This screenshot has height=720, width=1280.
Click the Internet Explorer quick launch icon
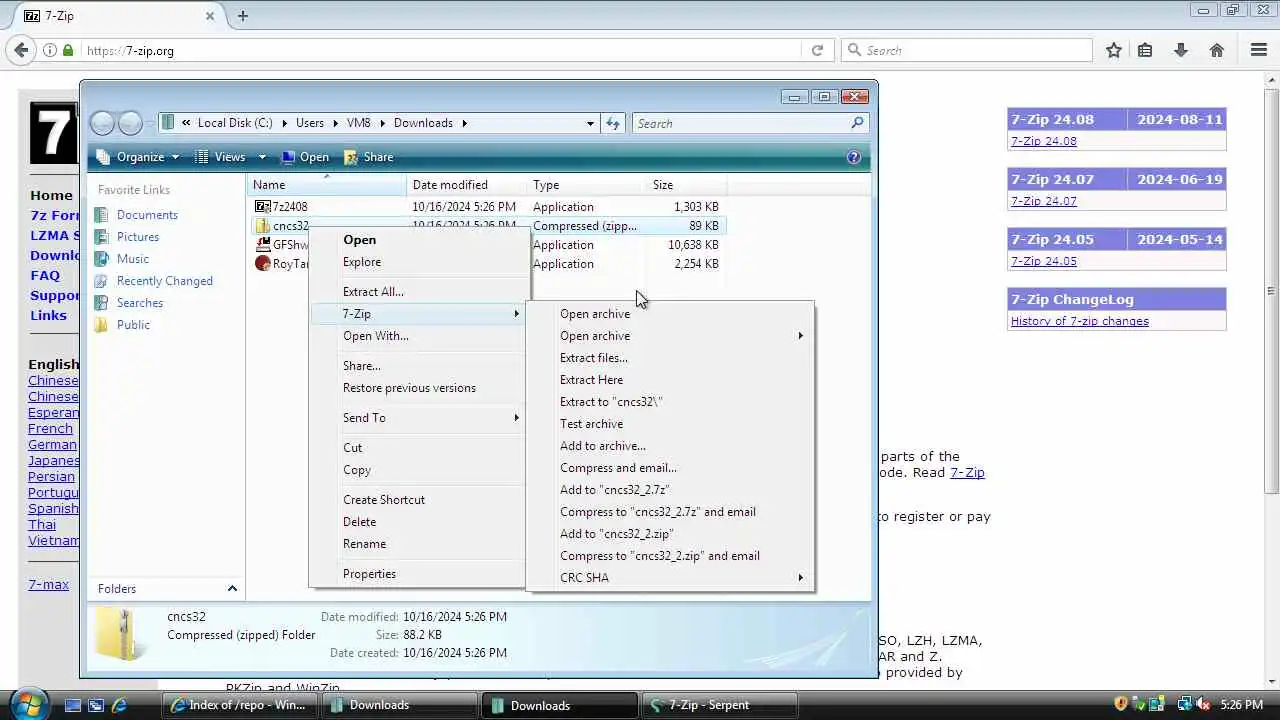click(119, 705)
